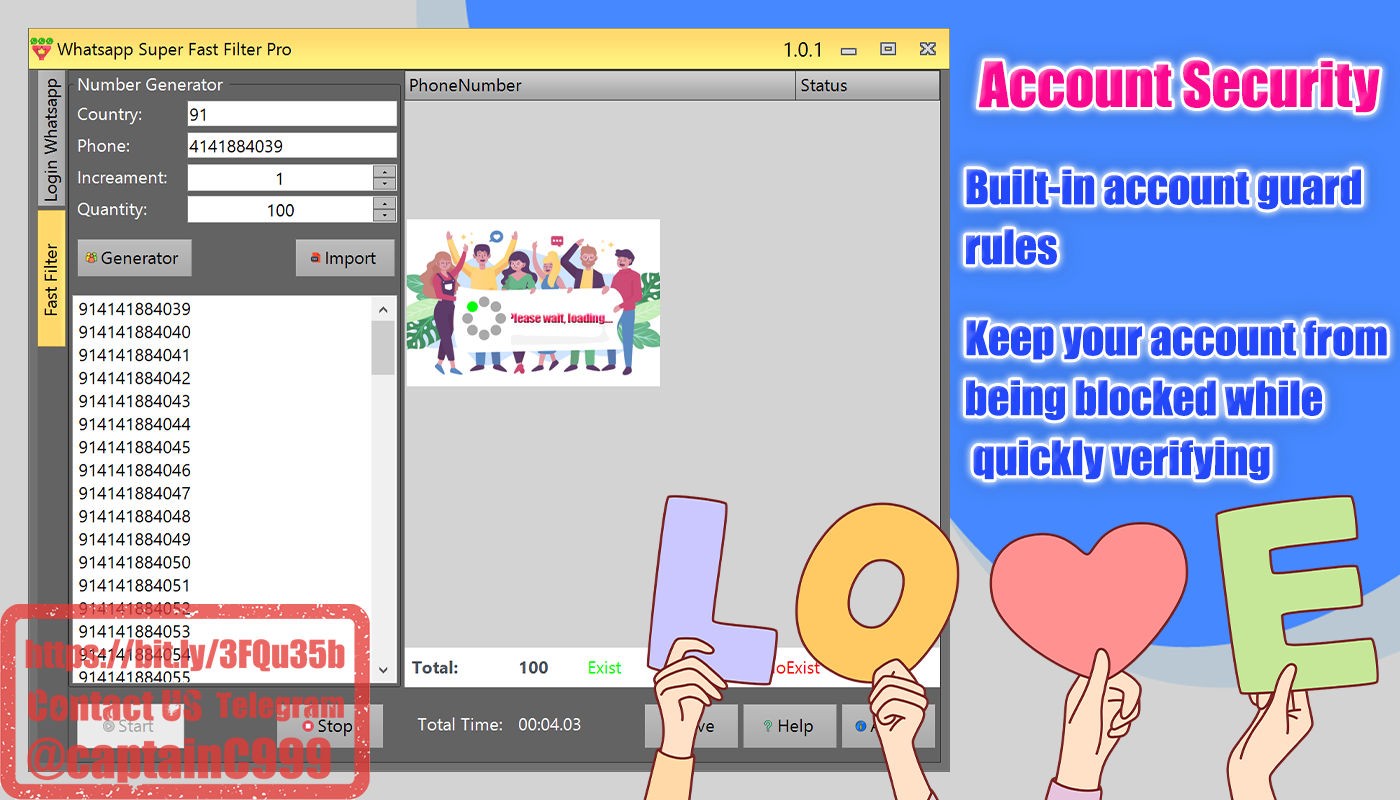
Task: Click the Total count value 100
Action: 533,667
